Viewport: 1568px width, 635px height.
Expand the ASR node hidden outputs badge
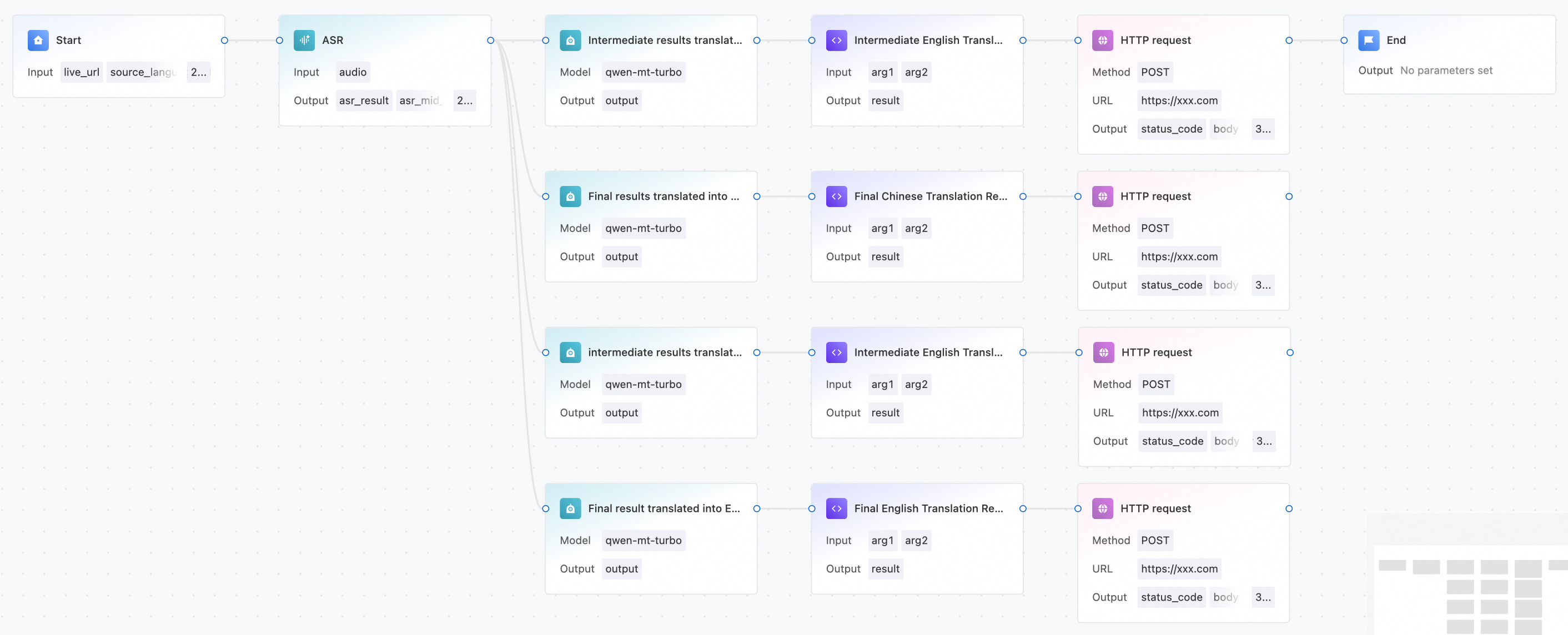[x=464, y=101]
